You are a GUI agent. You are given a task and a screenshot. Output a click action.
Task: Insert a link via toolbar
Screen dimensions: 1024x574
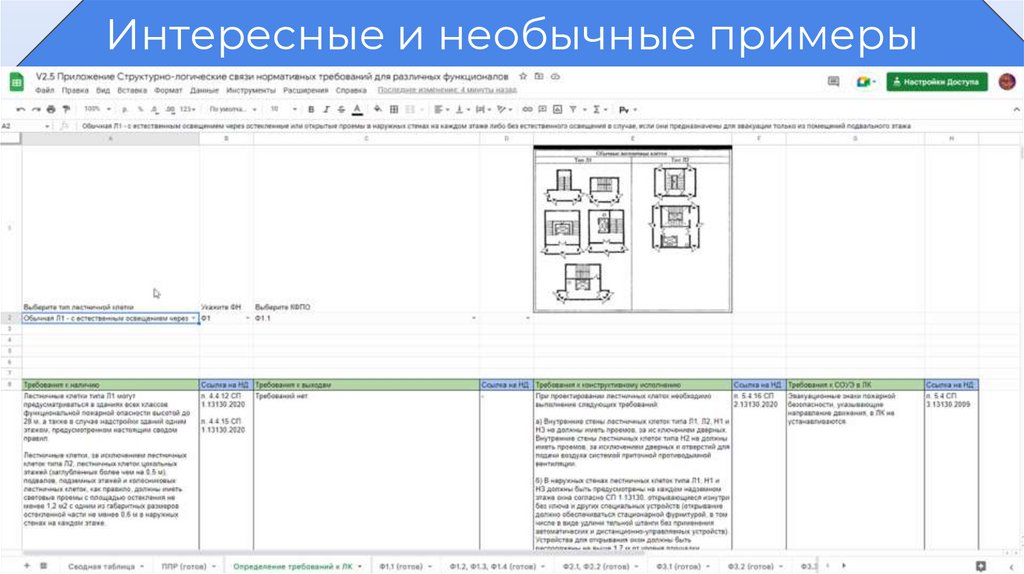click(x=527, y=110)
